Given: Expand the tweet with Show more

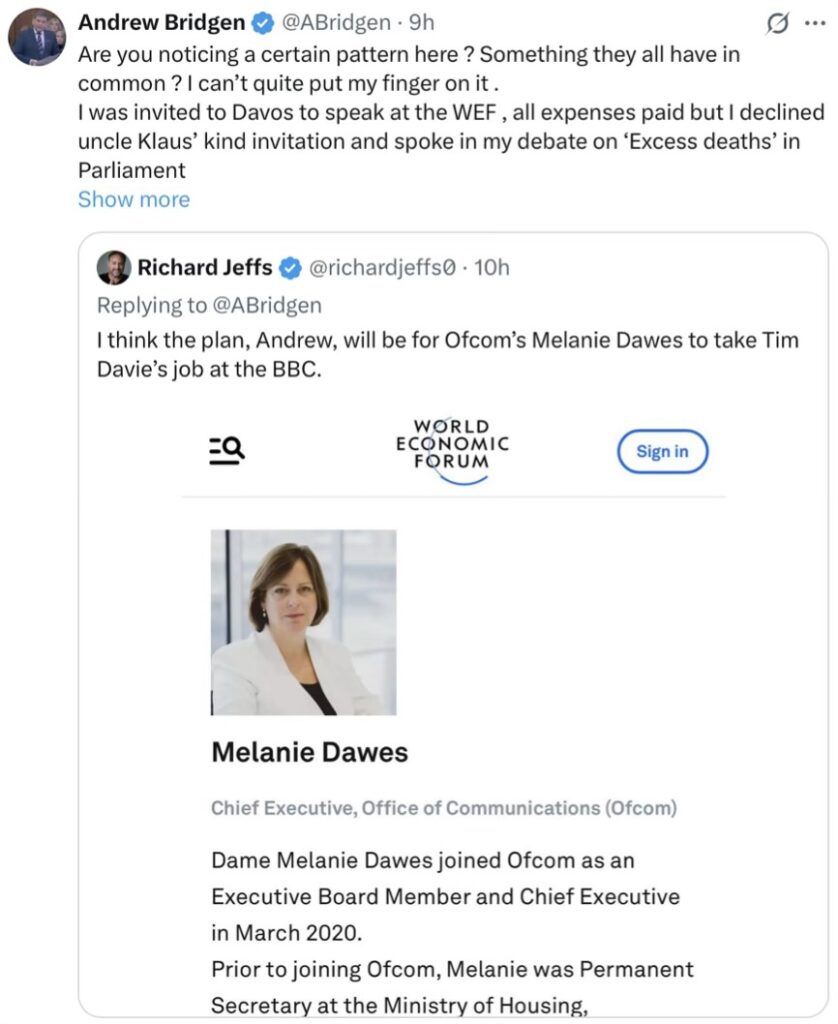Looking at the screenshot, I should [x=134, y=199].
